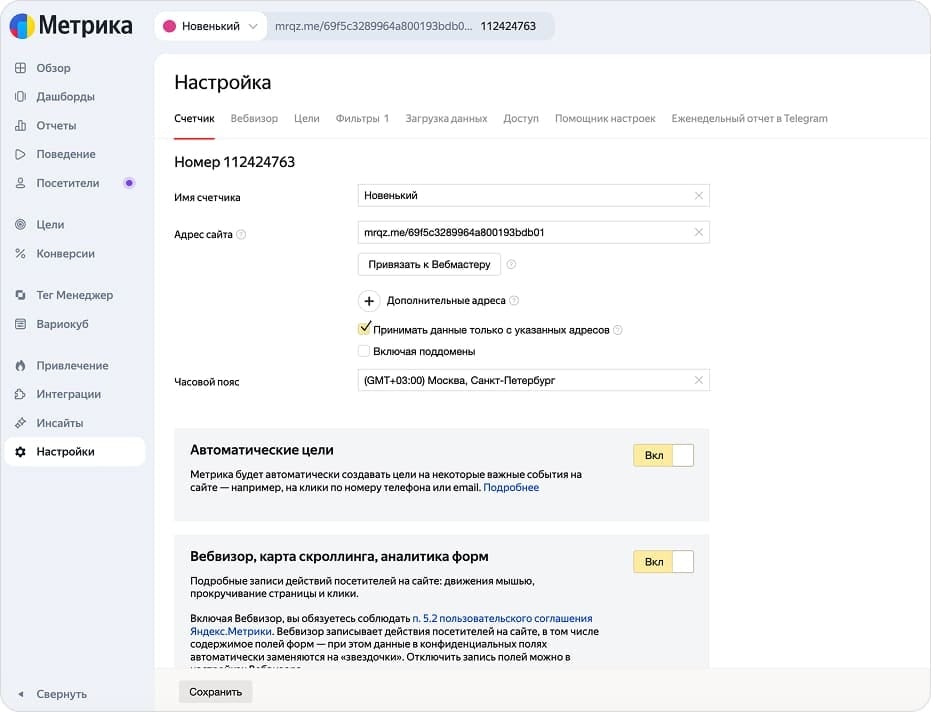Click the Поведение play icon
The height and width of the screenshot is (712, 931).
pos(20,154)
